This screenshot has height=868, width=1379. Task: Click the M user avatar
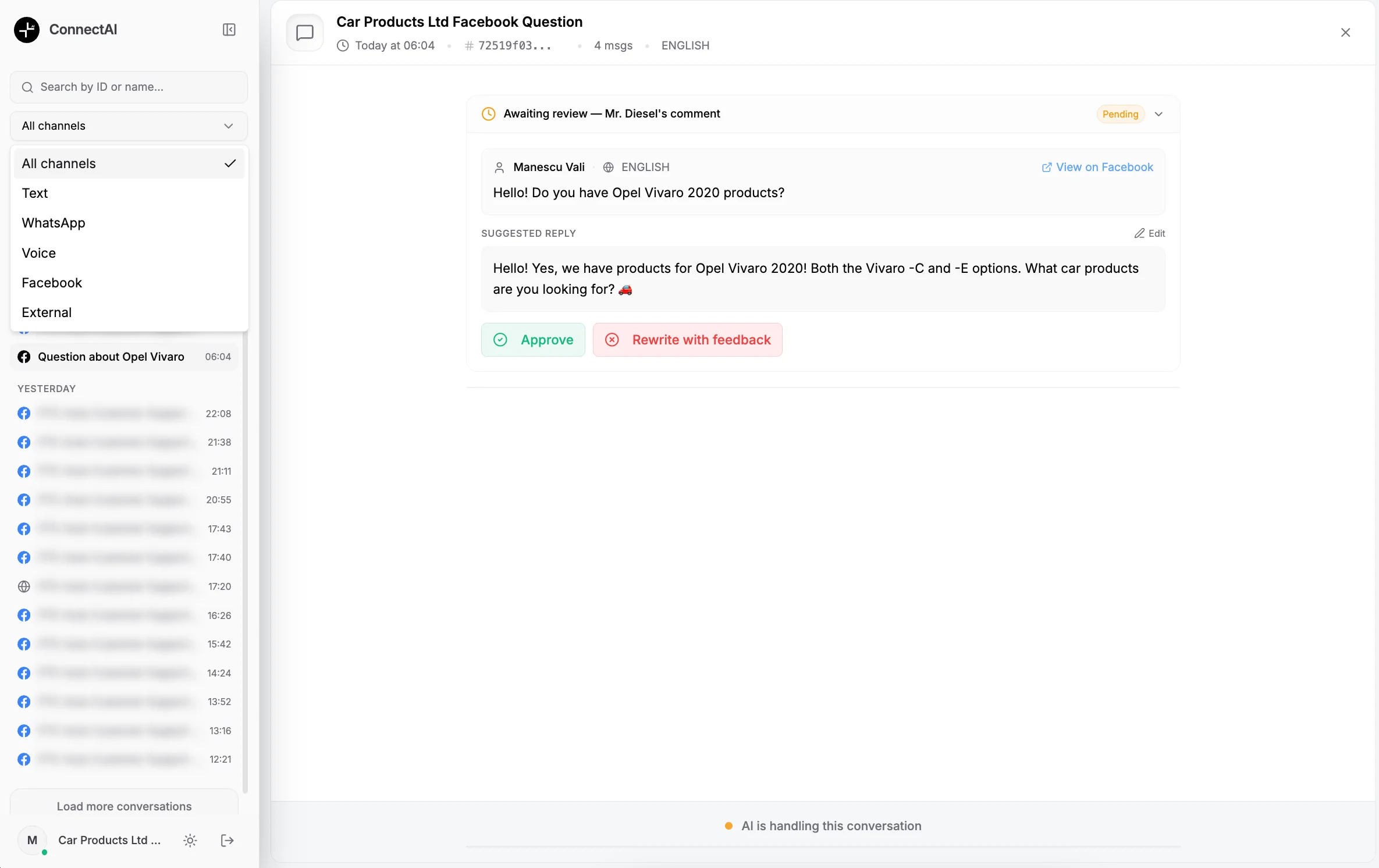(x=33, y=840)
